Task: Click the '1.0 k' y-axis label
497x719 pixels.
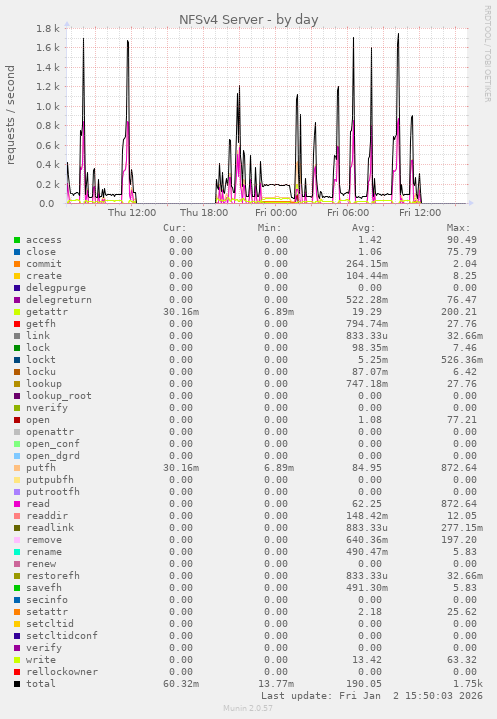Action: click(x=48, y=106)
